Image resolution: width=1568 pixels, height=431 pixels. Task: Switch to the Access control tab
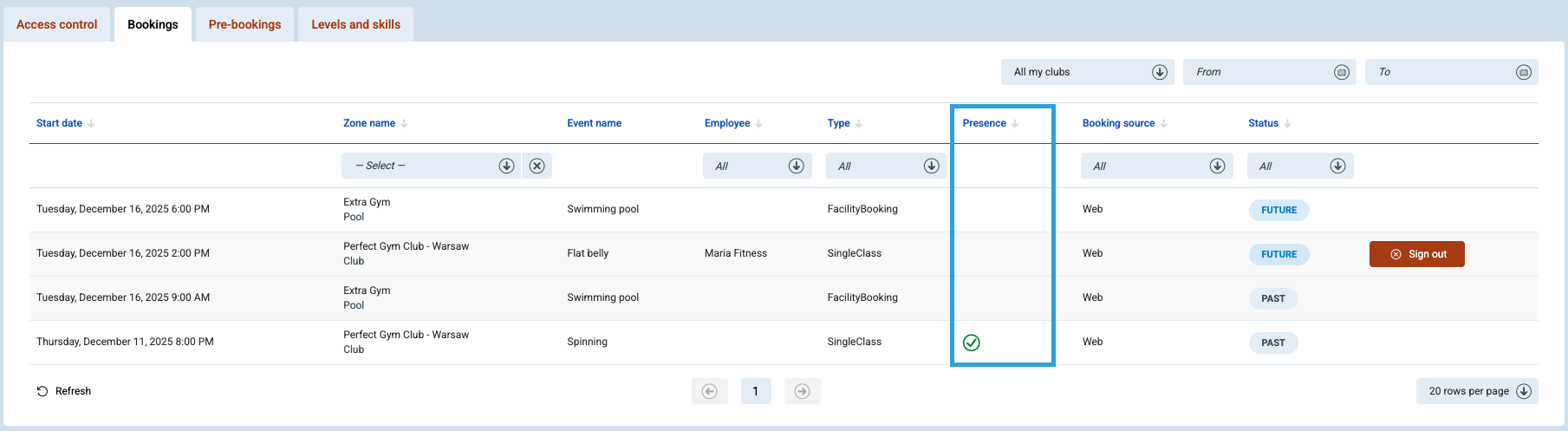point(57,24)
